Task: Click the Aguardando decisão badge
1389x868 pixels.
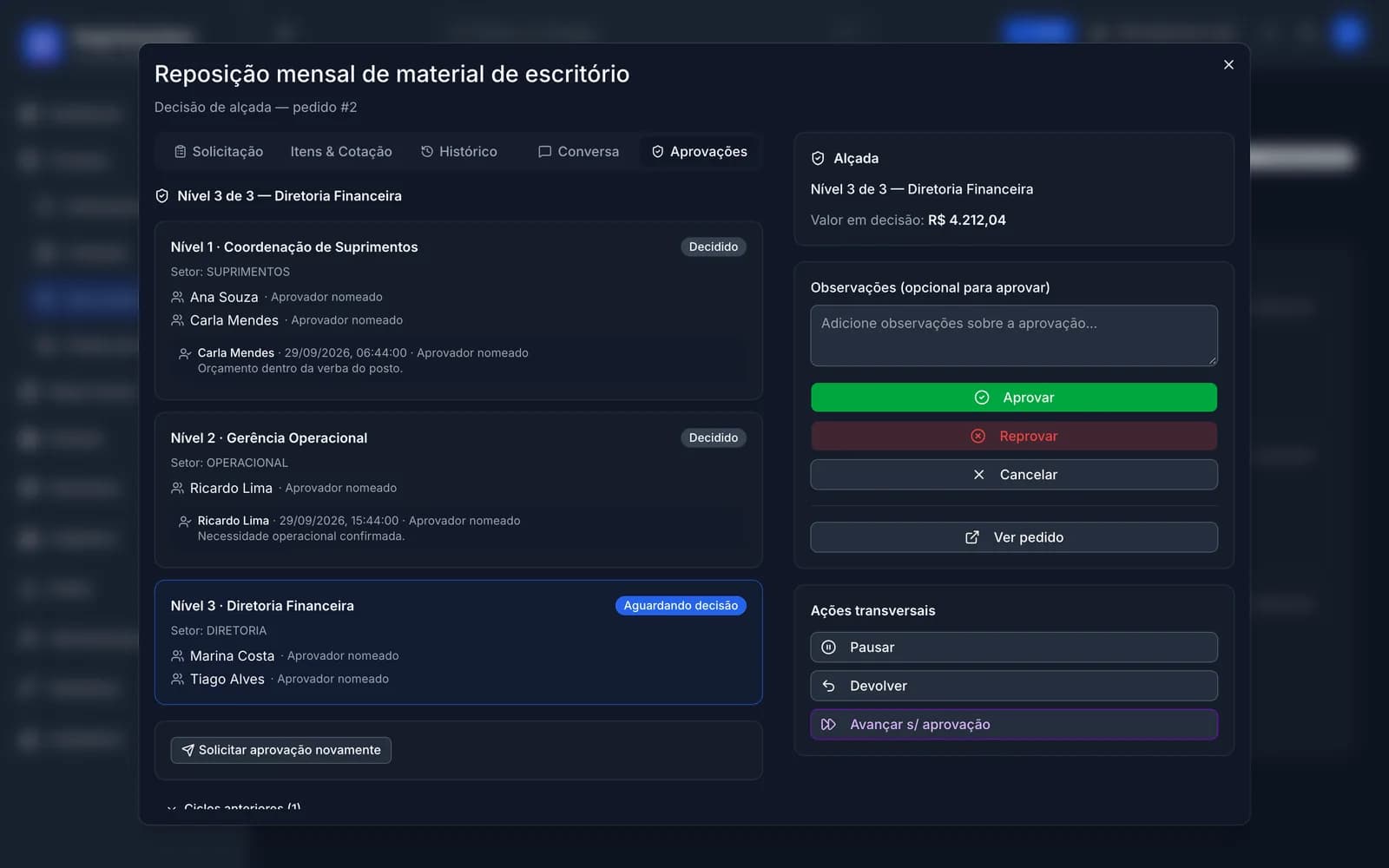Action: [x=681, y=606]
